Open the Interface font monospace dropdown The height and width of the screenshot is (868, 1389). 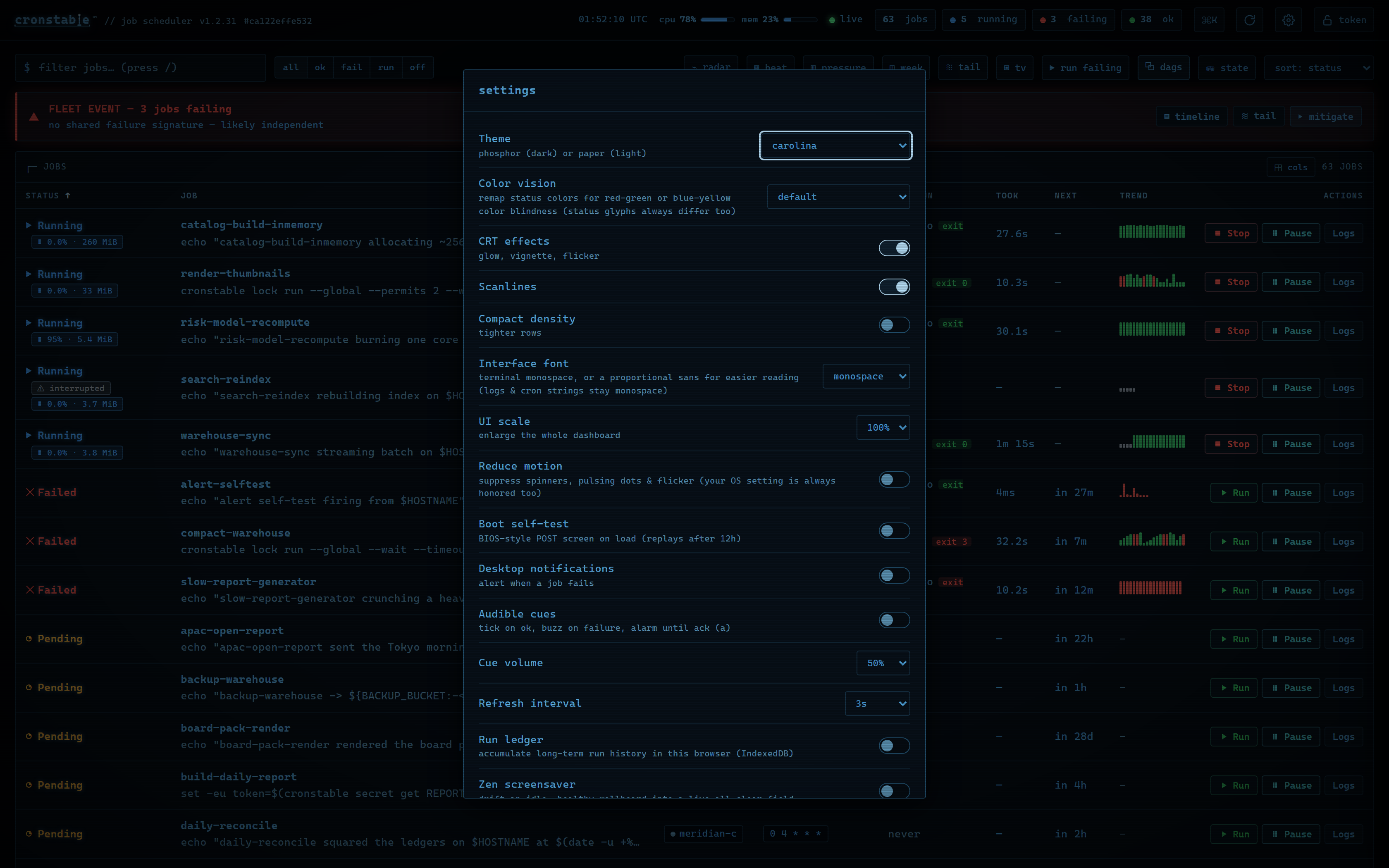point(866,377)
